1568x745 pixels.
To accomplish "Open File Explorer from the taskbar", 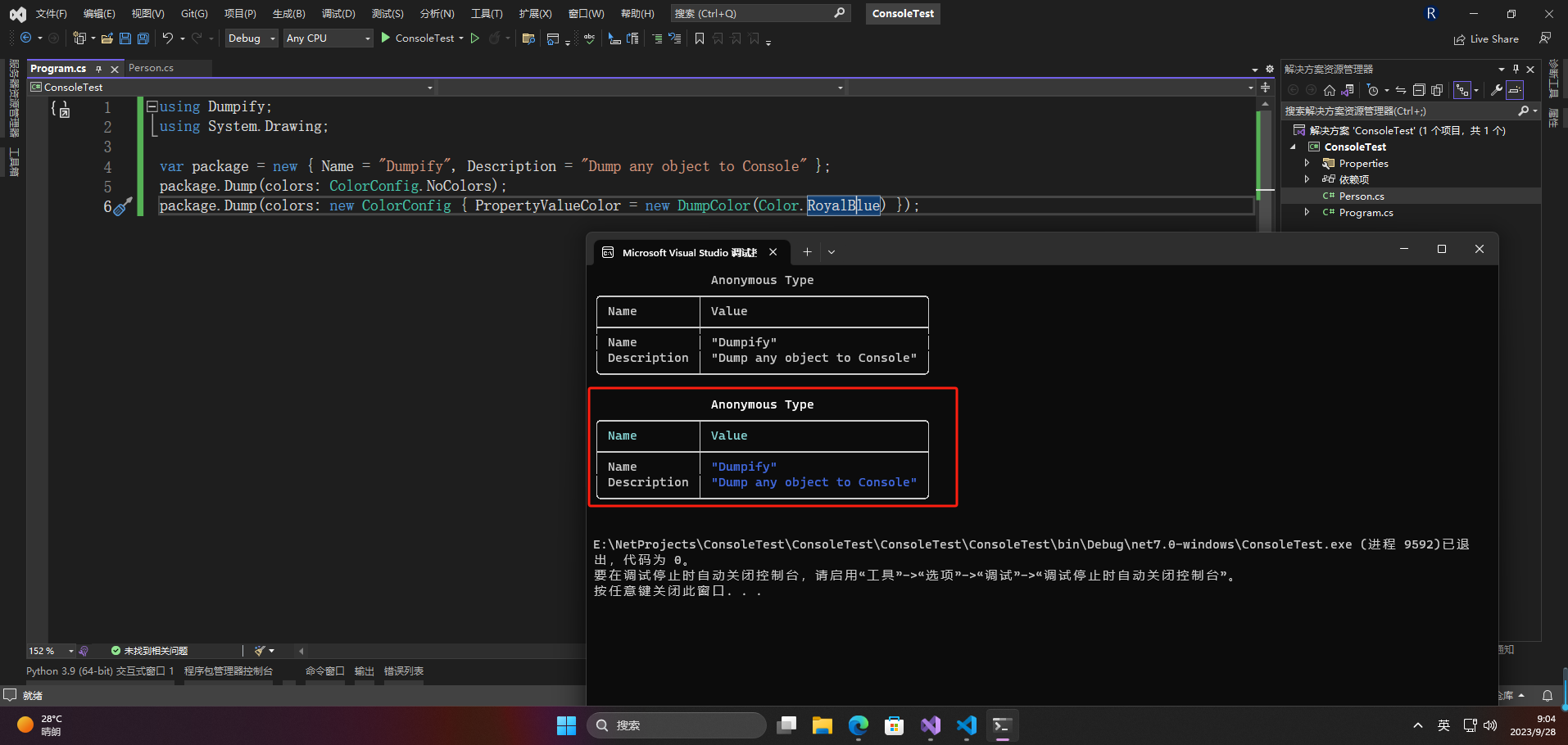I will coord(823,725).
